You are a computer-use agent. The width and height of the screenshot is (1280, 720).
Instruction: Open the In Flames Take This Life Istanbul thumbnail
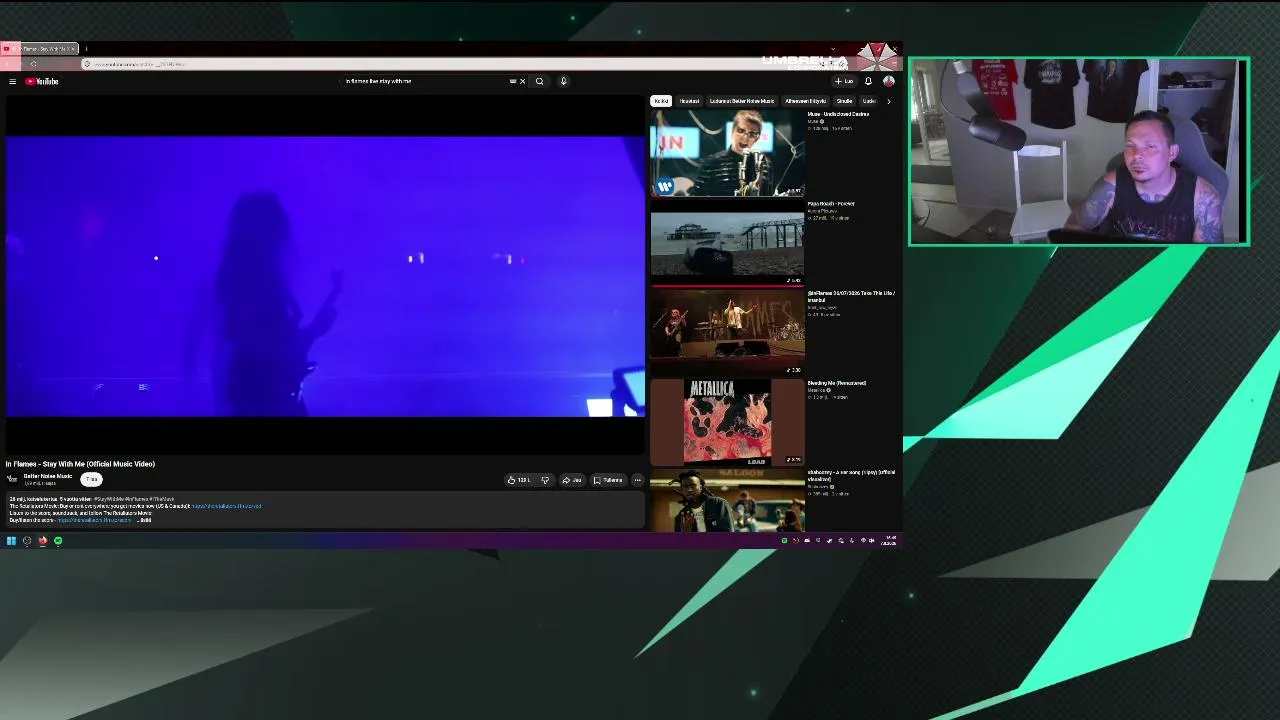click(x=727, y=332)
